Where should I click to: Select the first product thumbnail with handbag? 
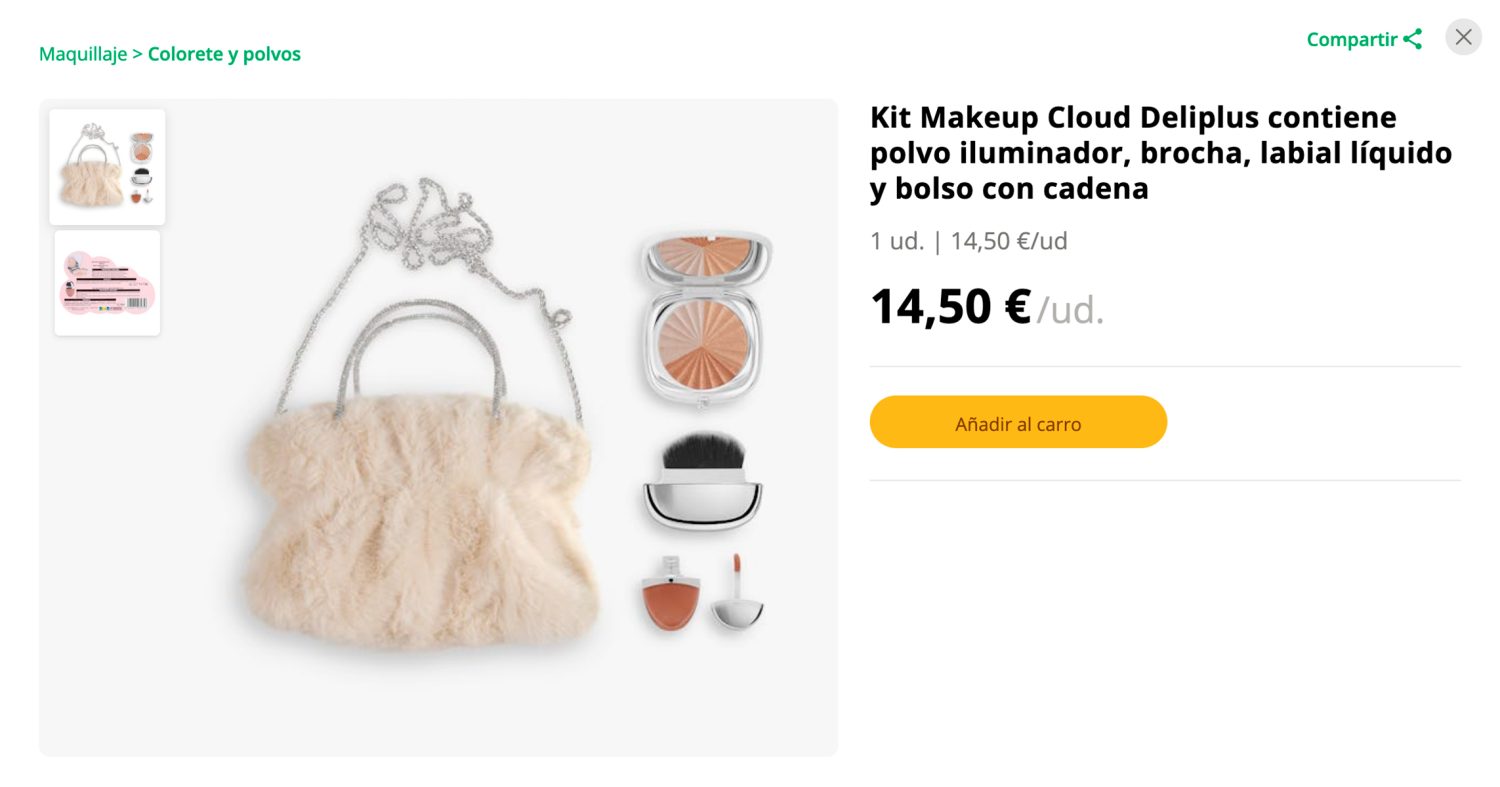tap(107, 167)
